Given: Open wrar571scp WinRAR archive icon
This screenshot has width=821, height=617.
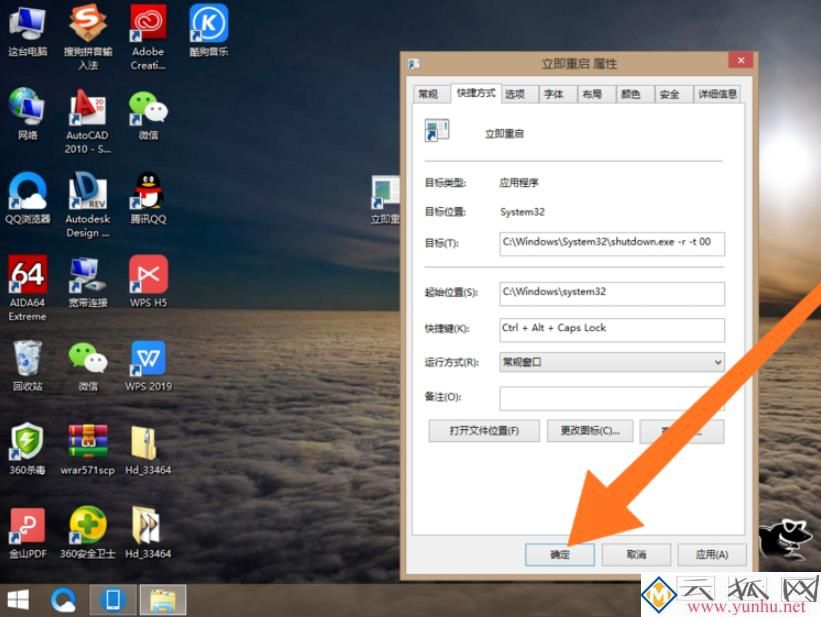Looking at the screenshot, I should click(87, 441).
